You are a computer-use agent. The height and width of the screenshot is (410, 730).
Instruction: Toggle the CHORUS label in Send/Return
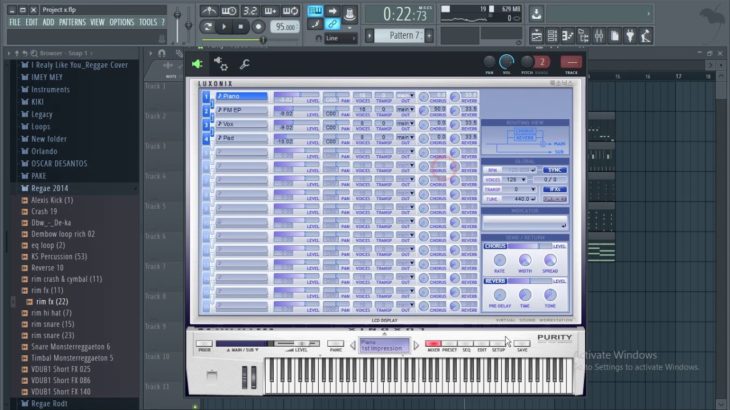coord(495,246)
